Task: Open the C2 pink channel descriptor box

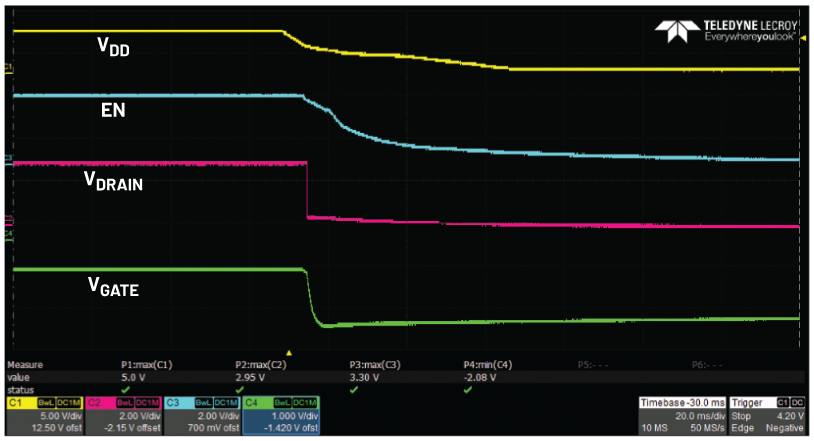Action: pyautogui.click(x=122, y=415)
